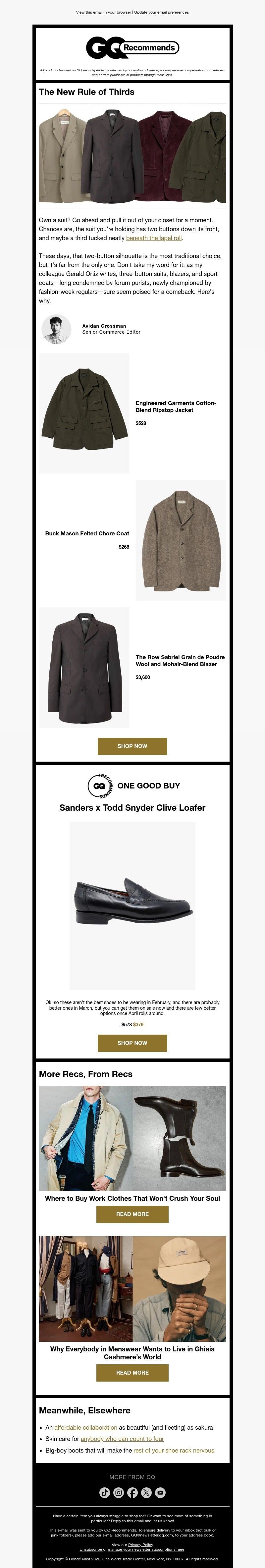Open GQ's YouTube channel icon
This screenshot has height=1568, width=265.
[160, 1492]
